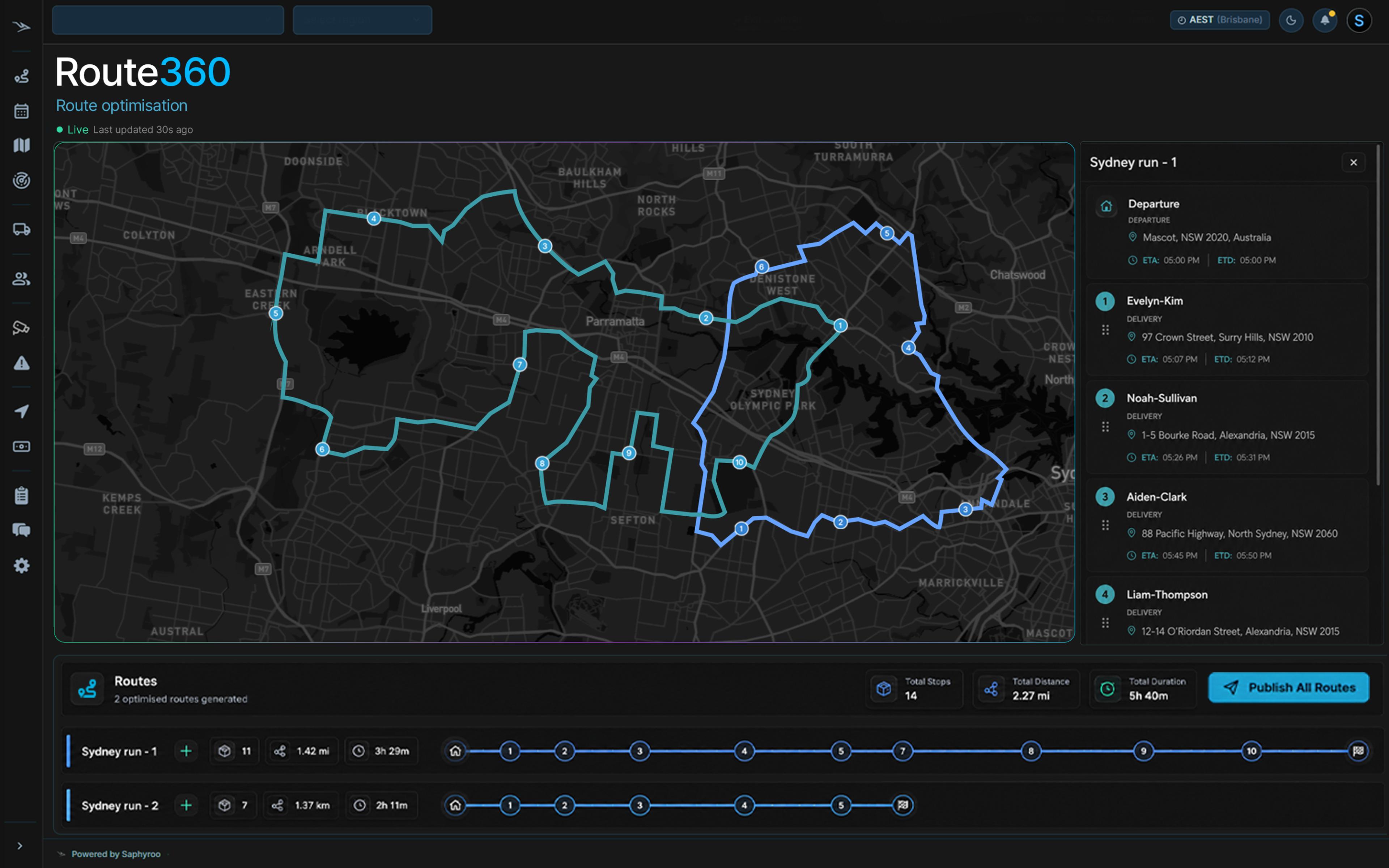Click the Saphyroo logo at top-left

21,26
